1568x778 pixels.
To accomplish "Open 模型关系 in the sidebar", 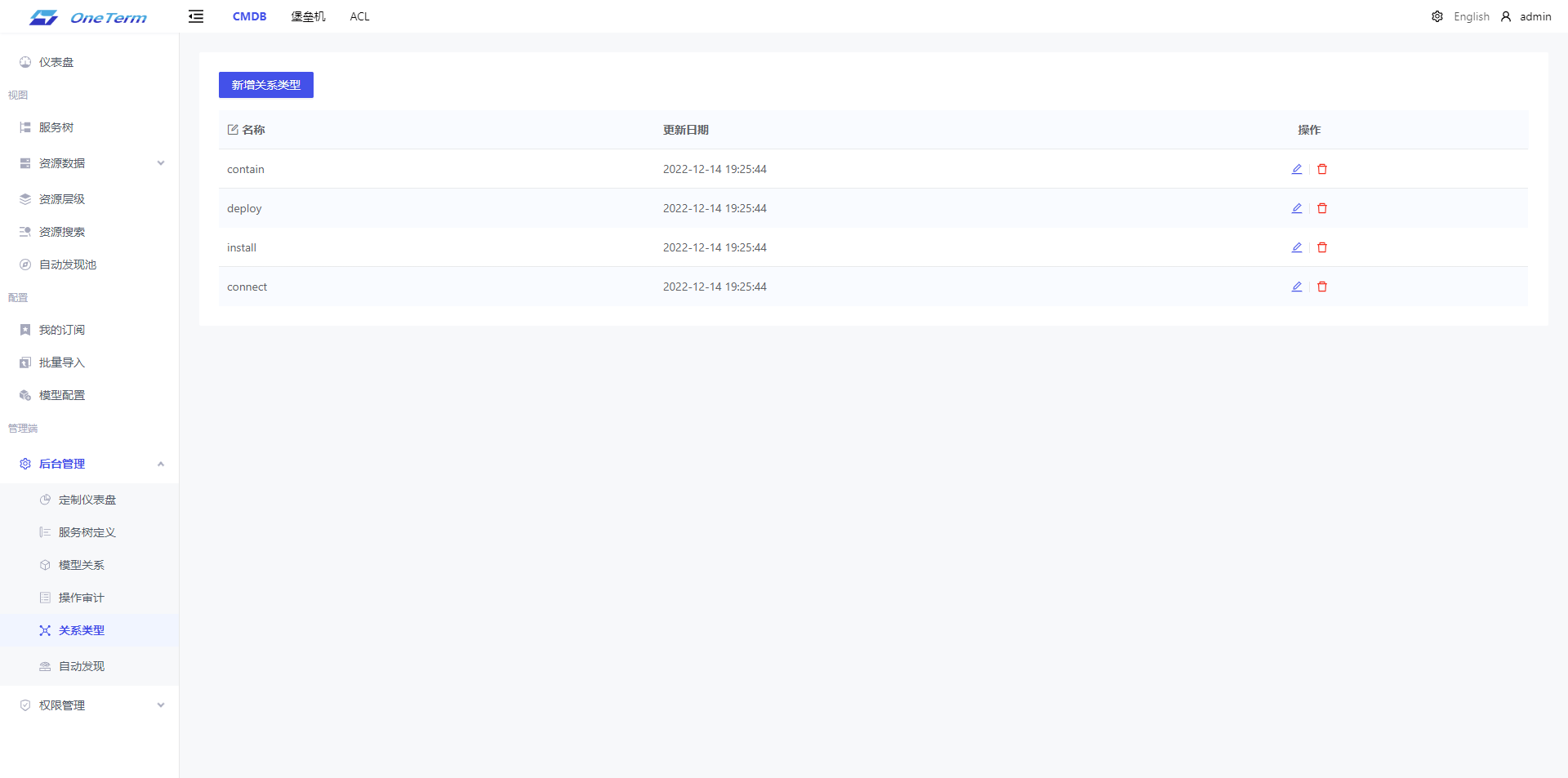I will [x=82, y=565].
